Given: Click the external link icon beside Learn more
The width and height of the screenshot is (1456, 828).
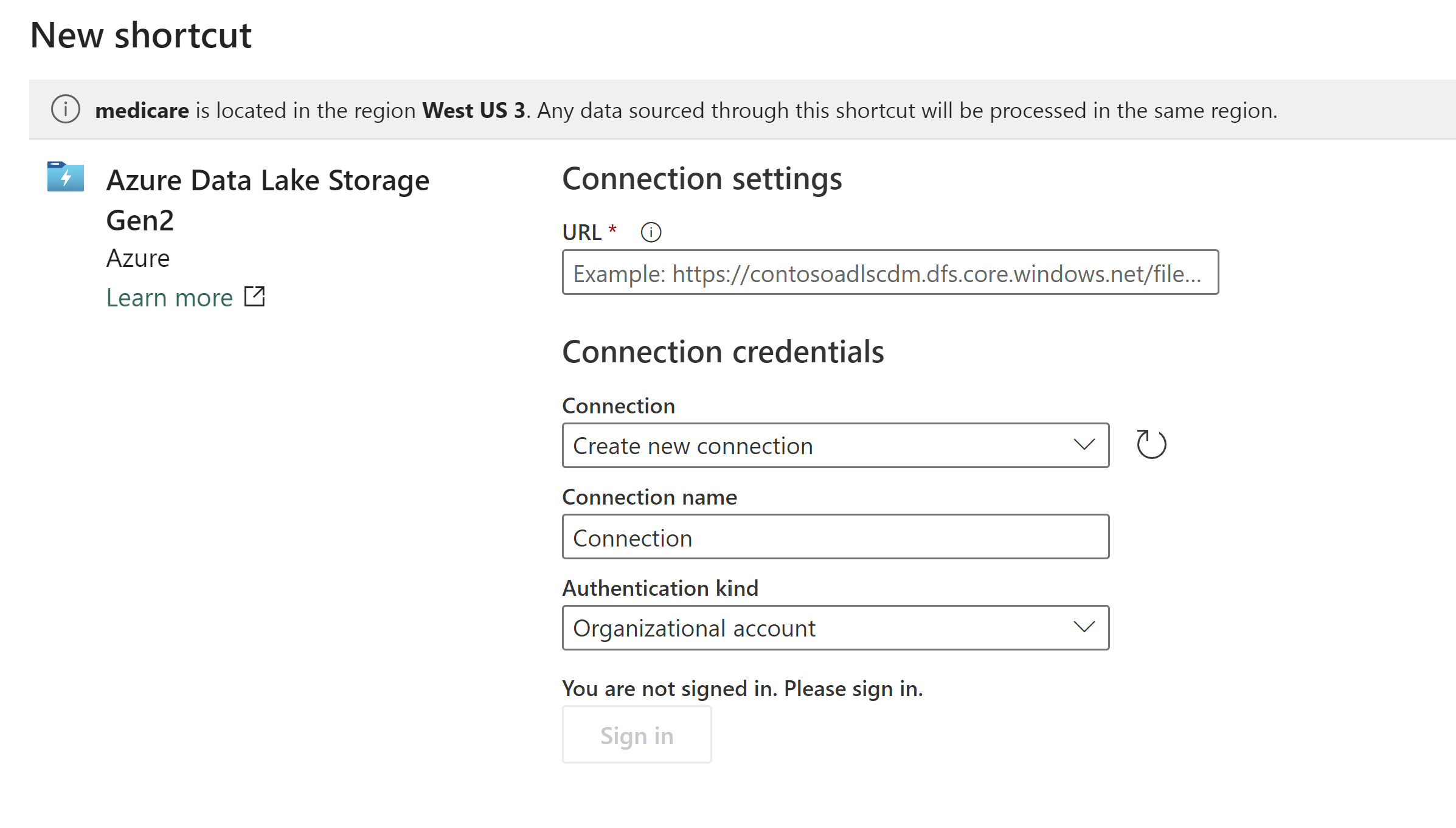Looking at the screenshot, I should point(254,297).
